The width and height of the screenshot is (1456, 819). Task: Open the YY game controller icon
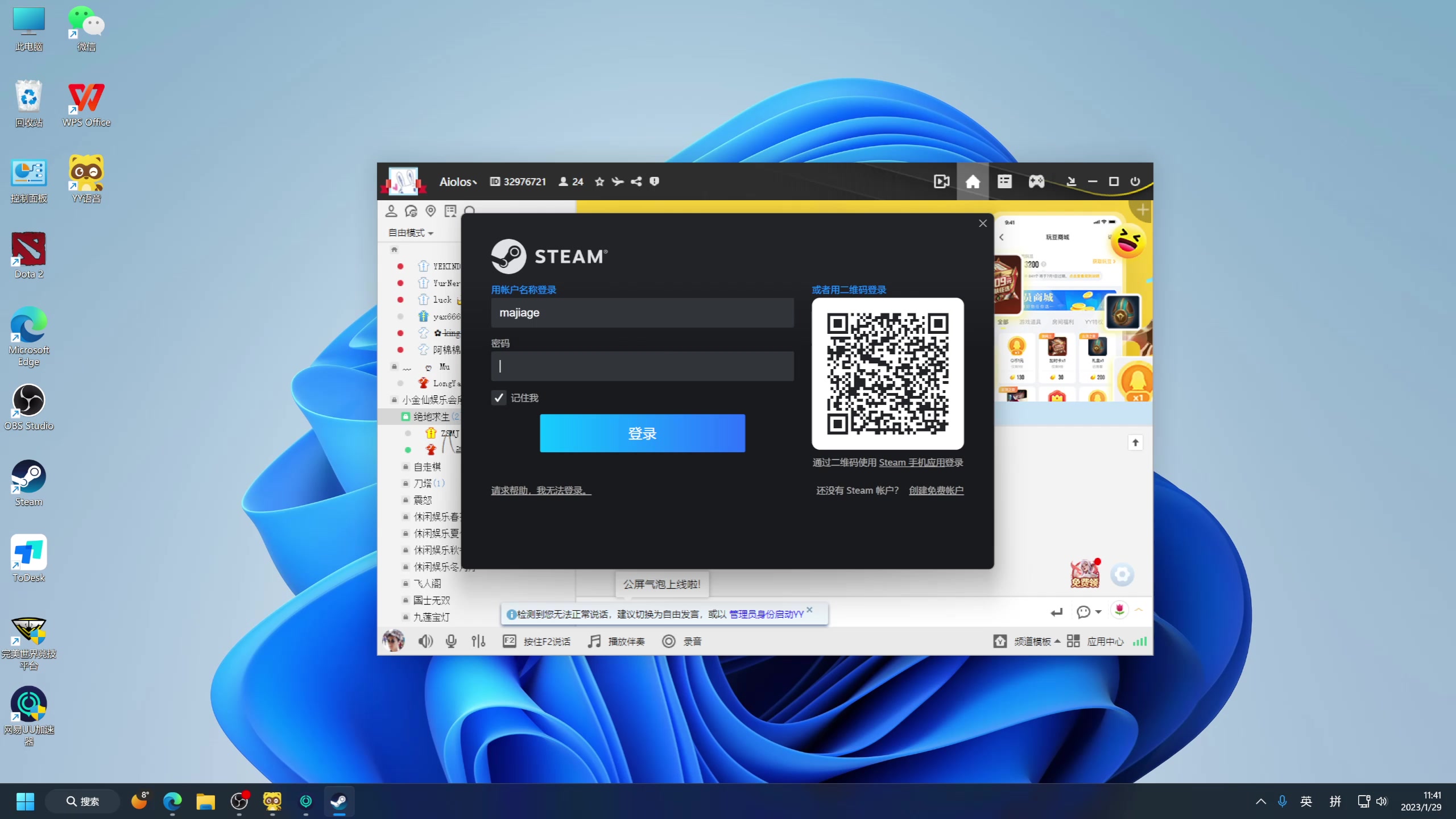click(x=1036, y=181)
